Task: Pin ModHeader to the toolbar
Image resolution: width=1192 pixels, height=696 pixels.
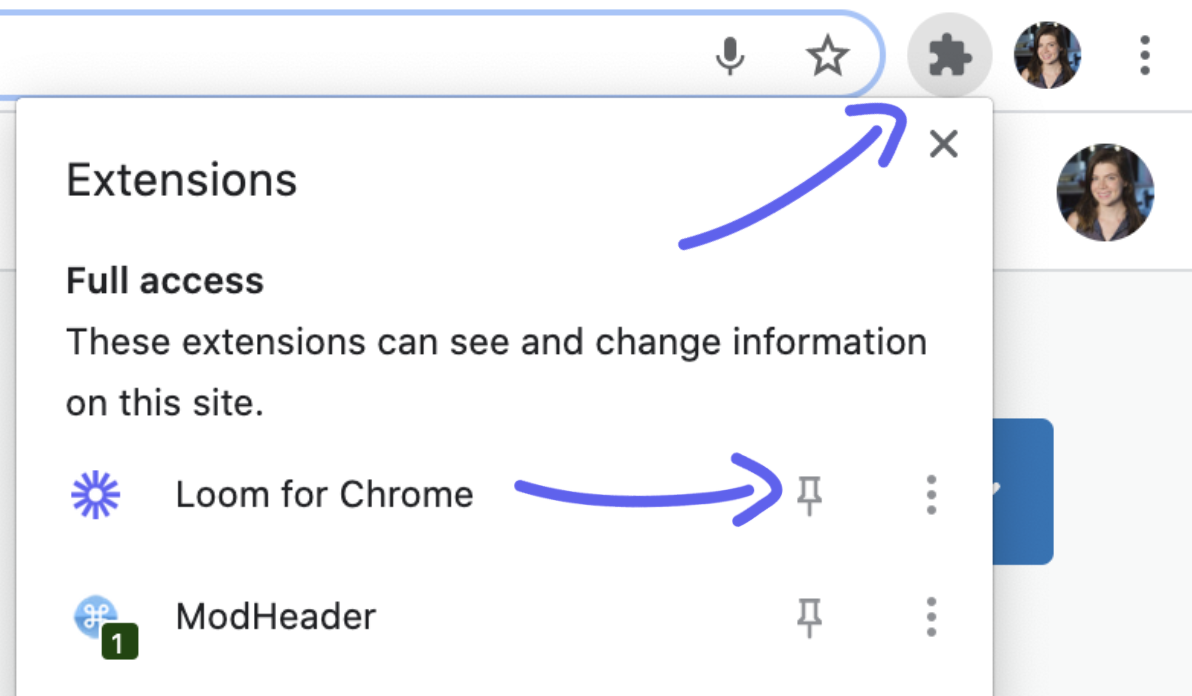Action: 809,617
